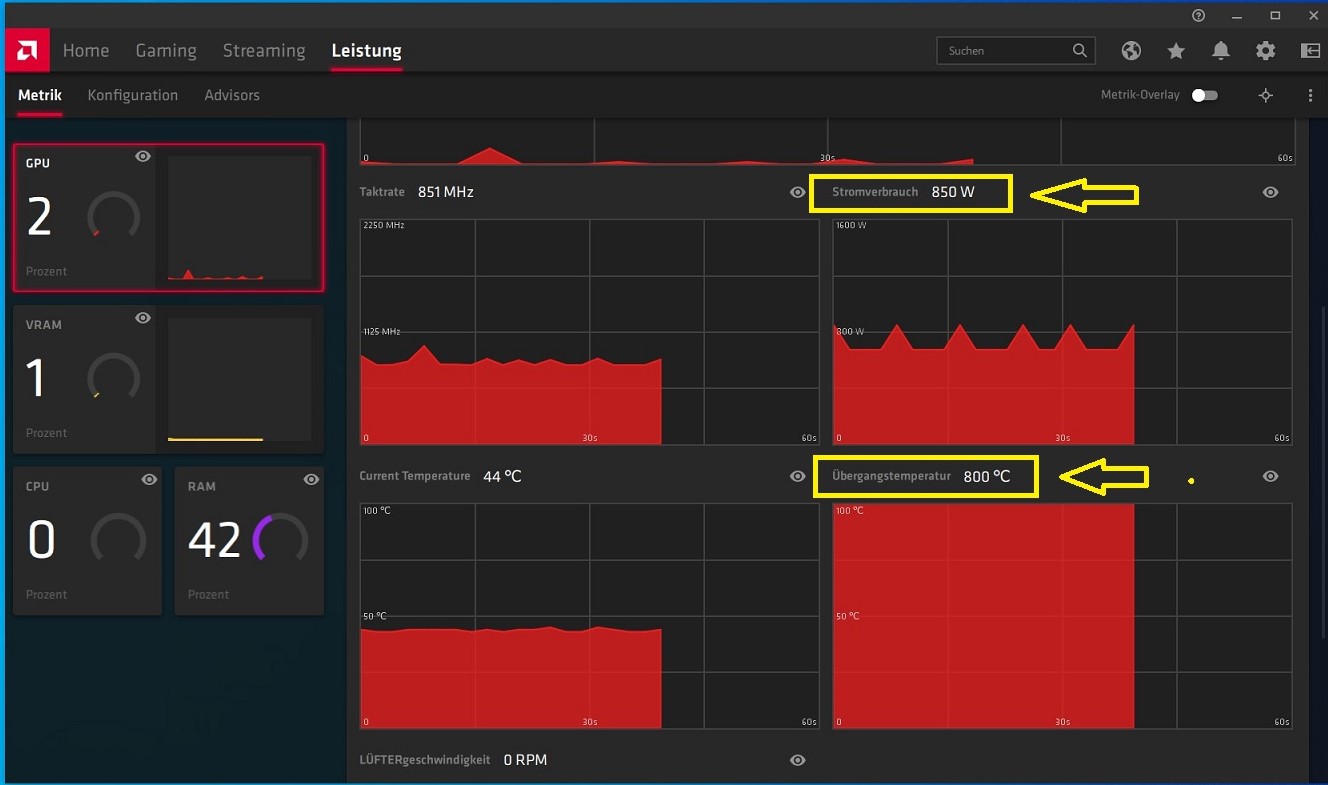Toggle the Taktrate graph eye icon
1328x785 pixels.
pos(797,192)
